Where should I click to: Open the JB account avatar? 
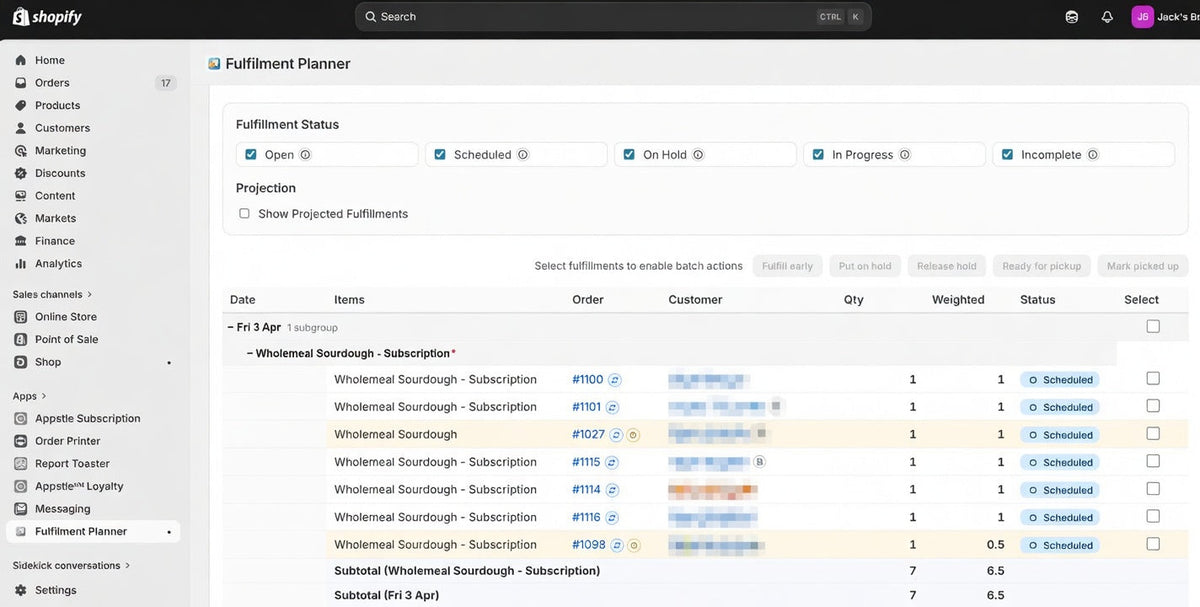[x=1142, y=16]
